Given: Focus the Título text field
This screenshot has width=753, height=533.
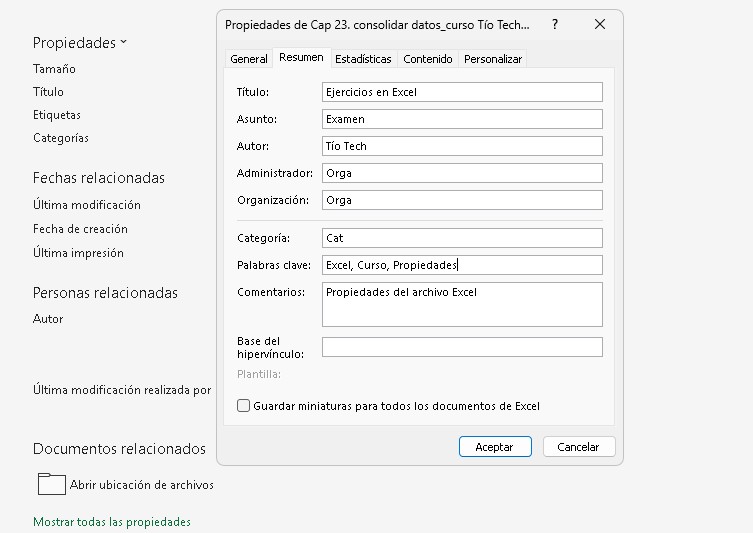Looking at the screenshot, I should [462, 92].
